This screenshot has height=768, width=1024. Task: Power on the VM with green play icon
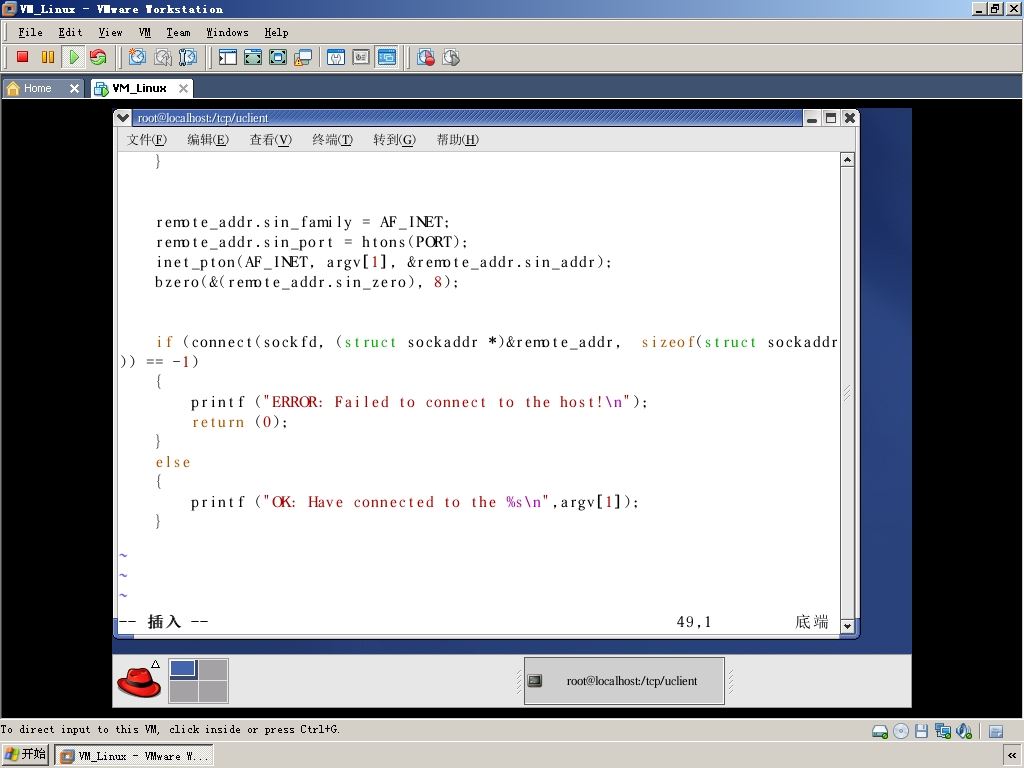[x=73, y=57]
